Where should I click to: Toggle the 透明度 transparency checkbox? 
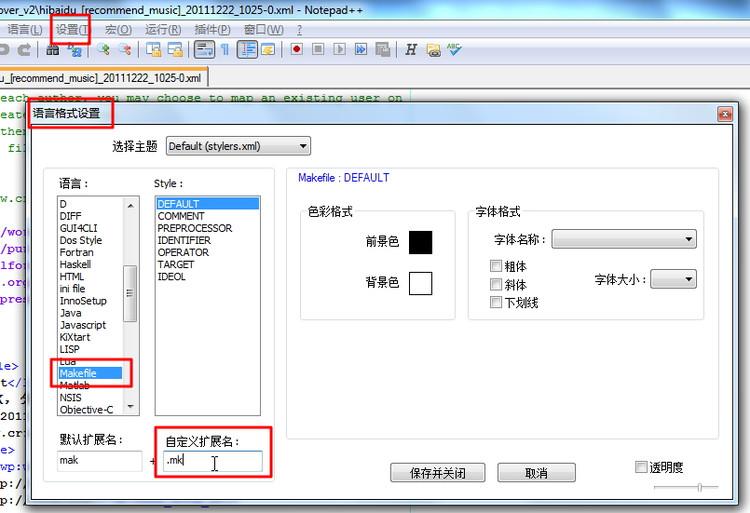pyautogui.click(x=641, y=467)
